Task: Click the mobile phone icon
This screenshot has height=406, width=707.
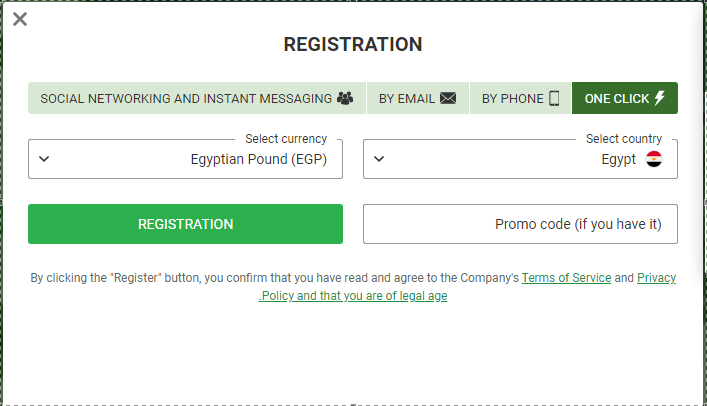Action: 554,98
